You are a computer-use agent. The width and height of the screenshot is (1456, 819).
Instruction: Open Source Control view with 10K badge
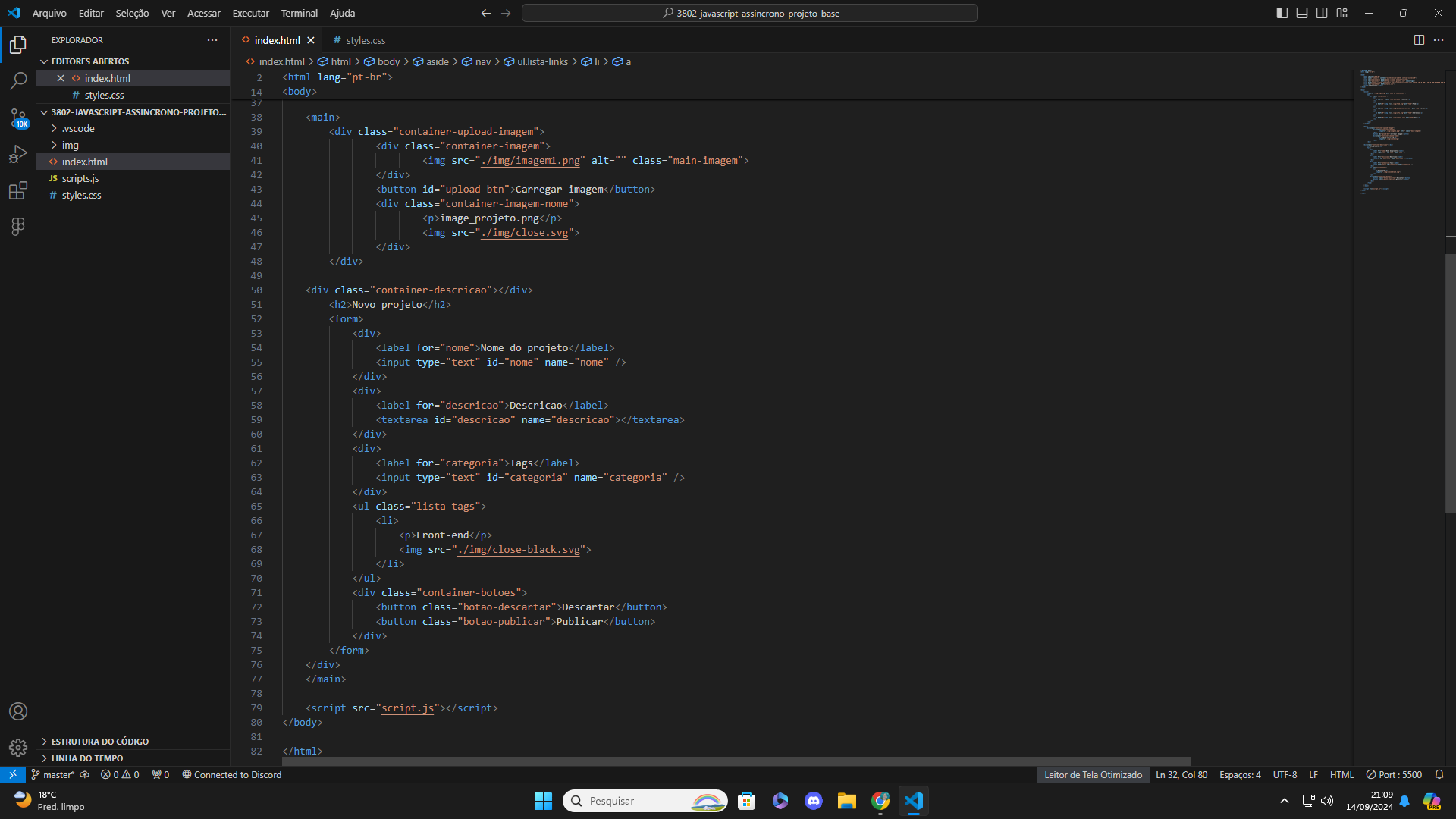click(18, 118)
